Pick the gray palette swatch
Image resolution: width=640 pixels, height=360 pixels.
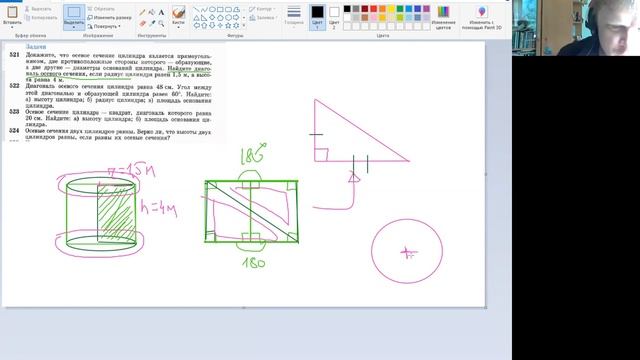click(356, 9)
